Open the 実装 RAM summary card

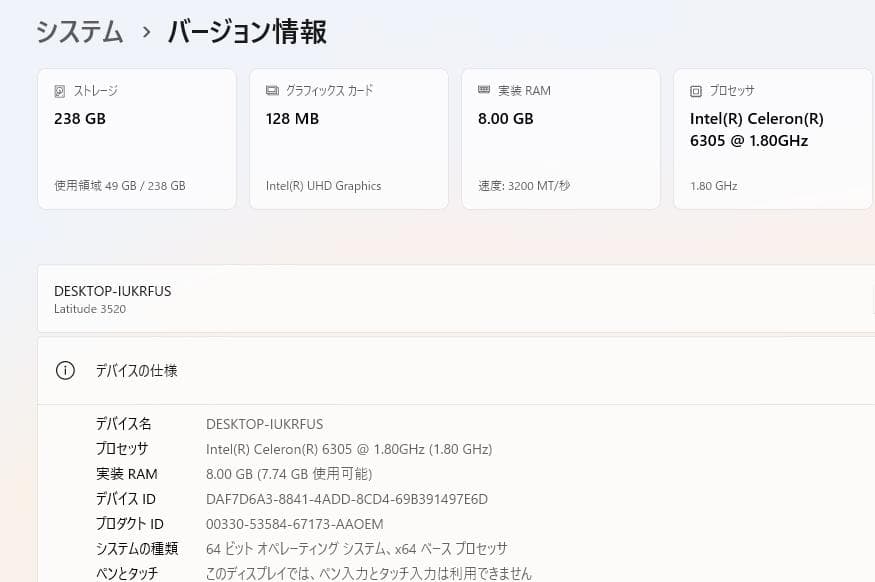(x=560, y=138)
